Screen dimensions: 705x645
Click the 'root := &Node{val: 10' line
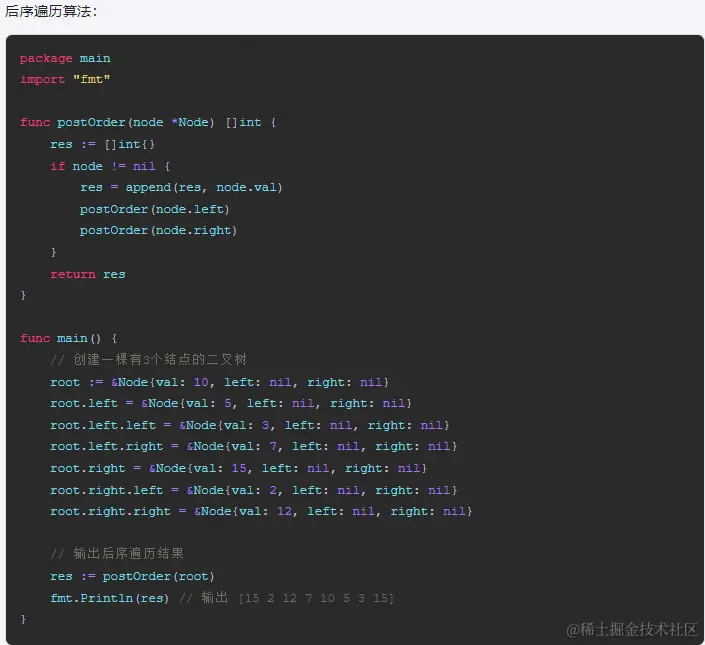219,383
